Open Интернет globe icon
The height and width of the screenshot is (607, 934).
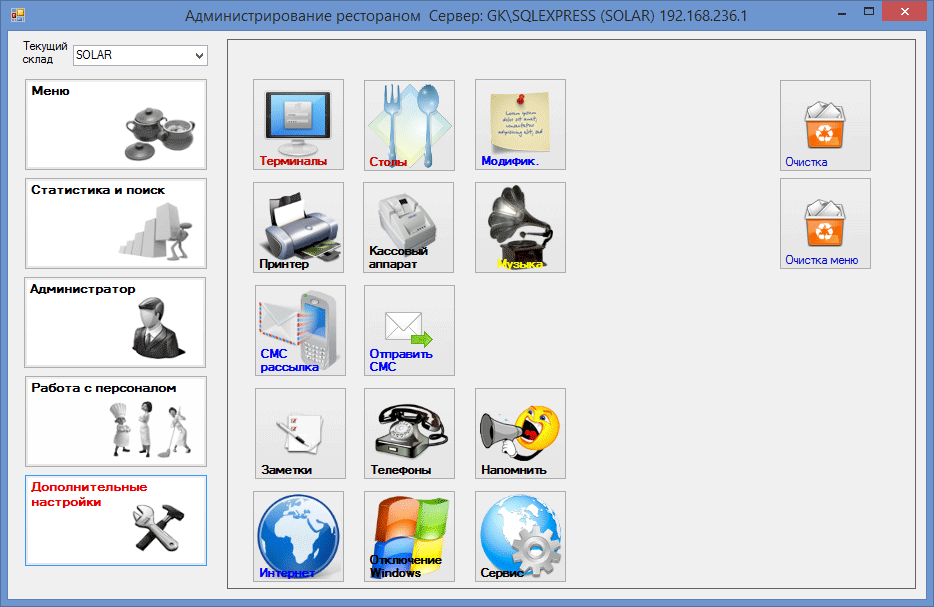pos(298,536)
